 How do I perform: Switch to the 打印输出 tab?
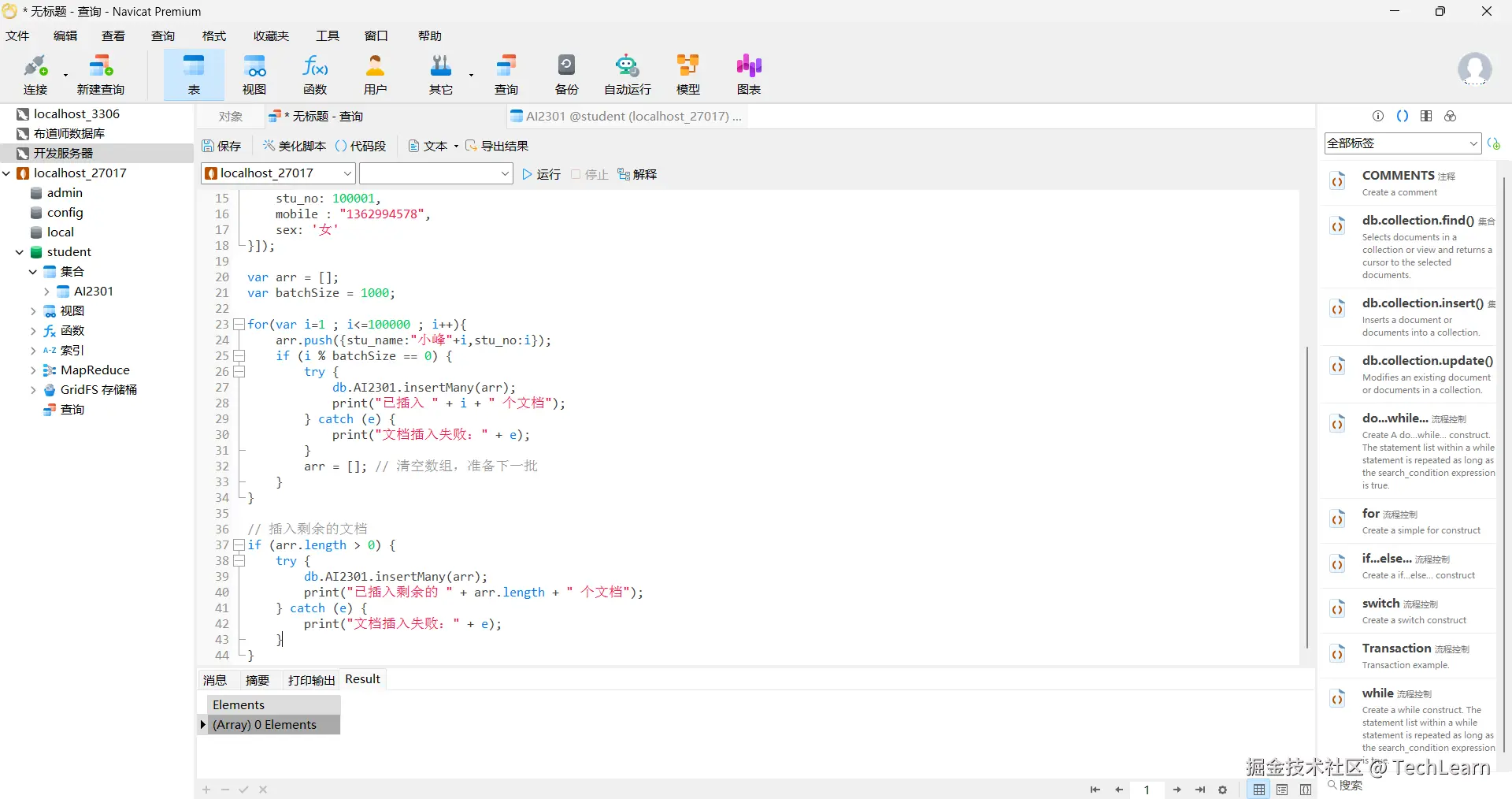(x=312, y=680)
